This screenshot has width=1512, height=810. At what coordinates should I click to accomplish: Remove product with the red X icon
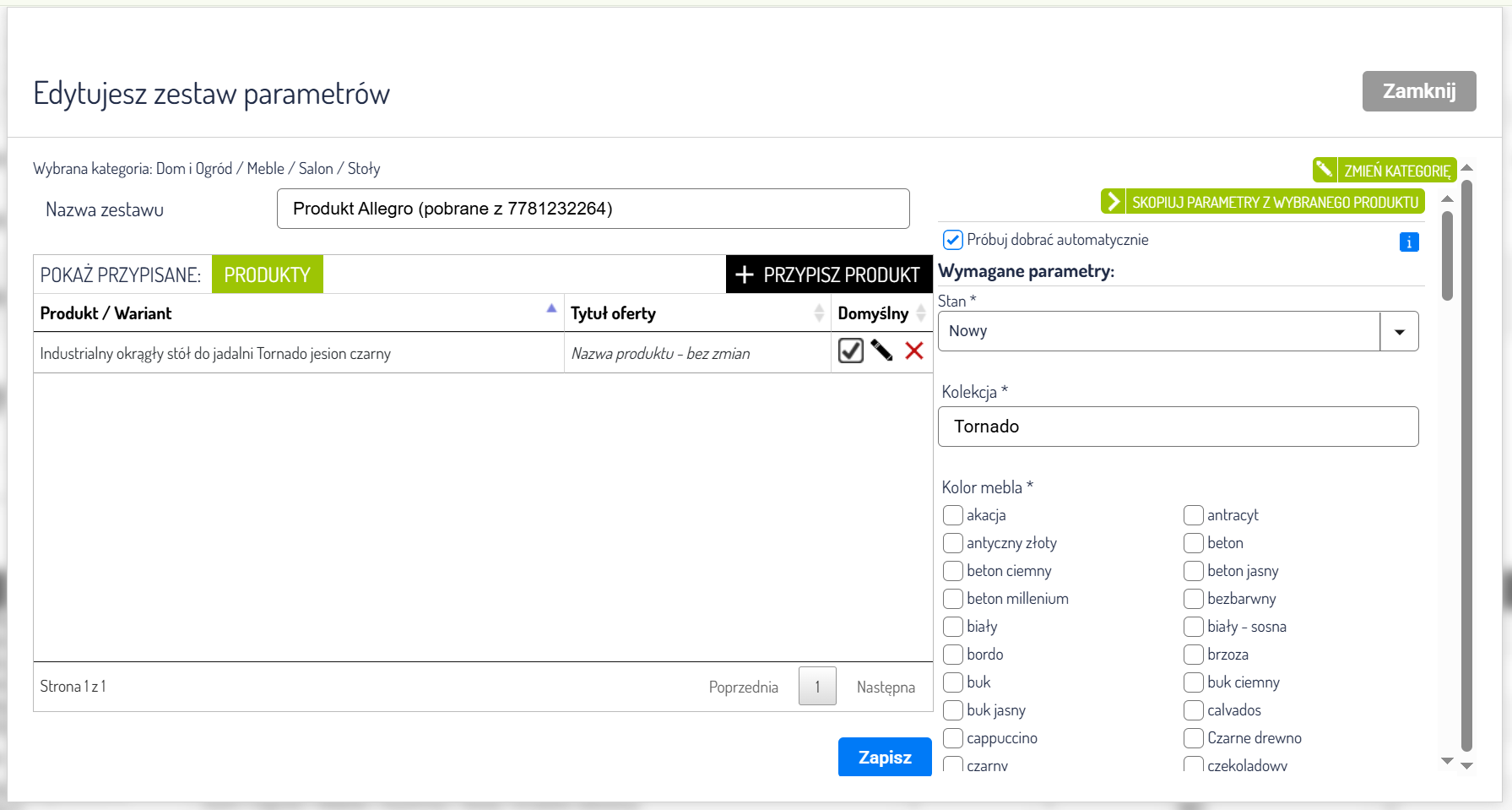[x=913, y=351]
